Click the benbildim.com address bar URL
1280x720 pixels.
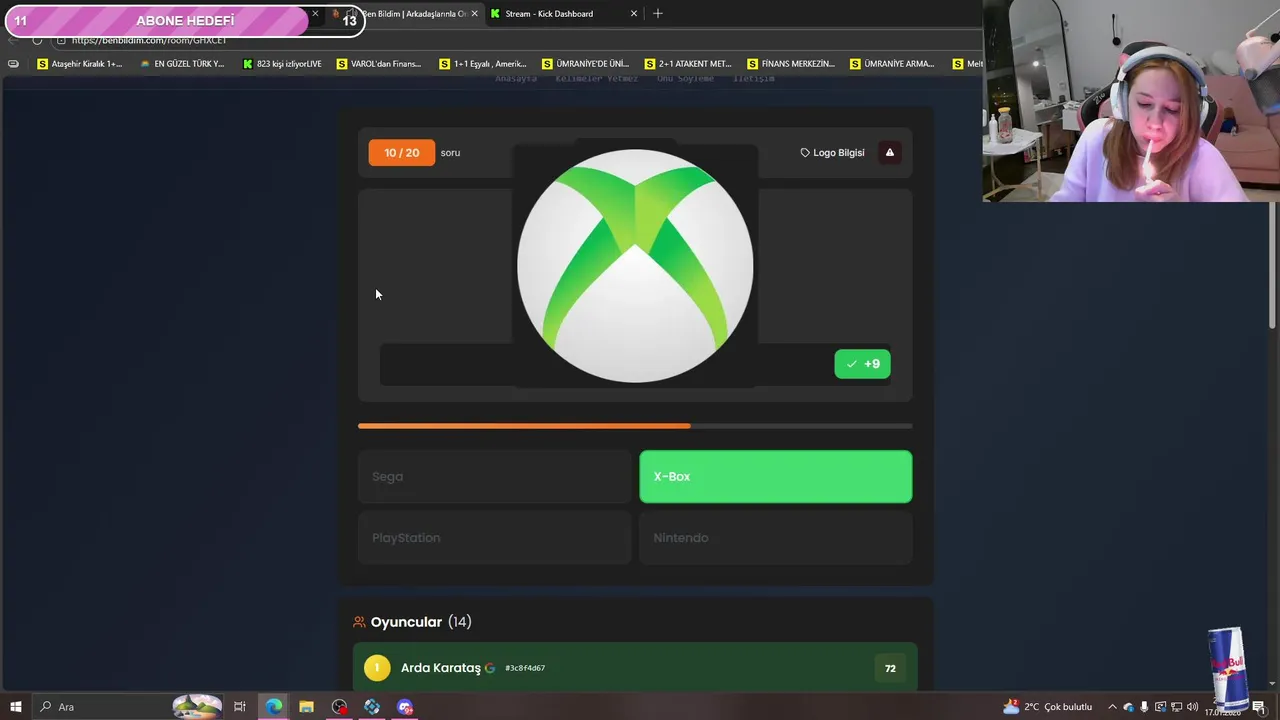coord(149,40)
